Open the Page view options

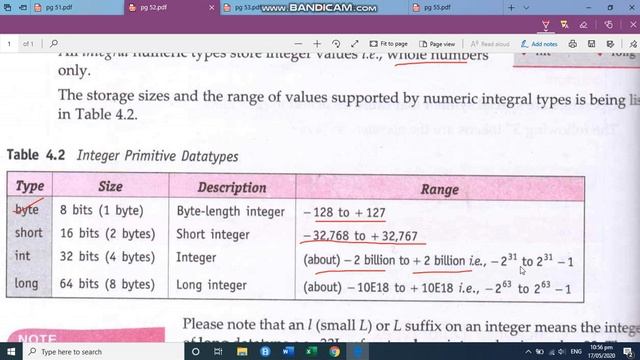[437, 44]
